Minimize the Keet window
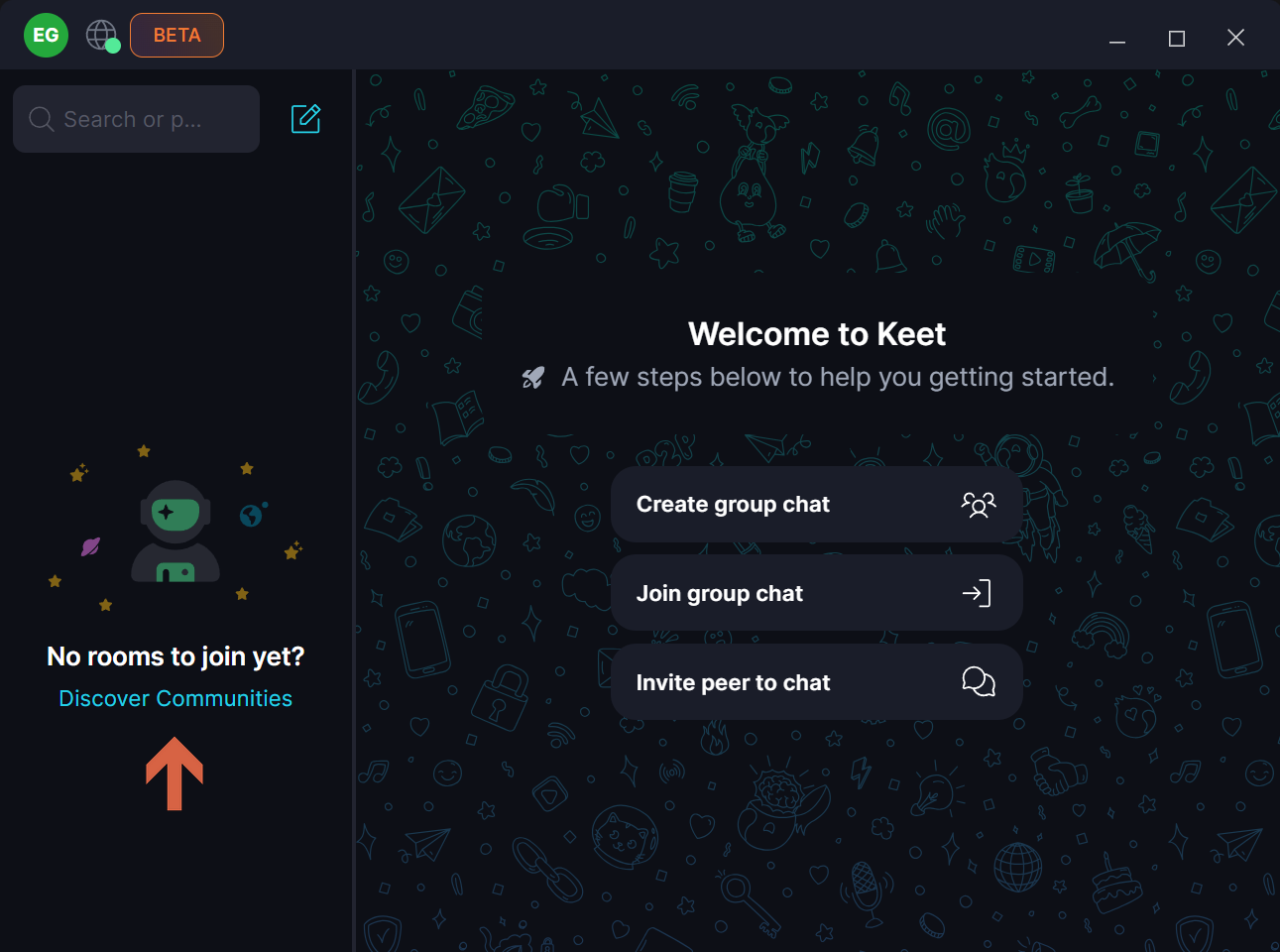 [1117, 38]
